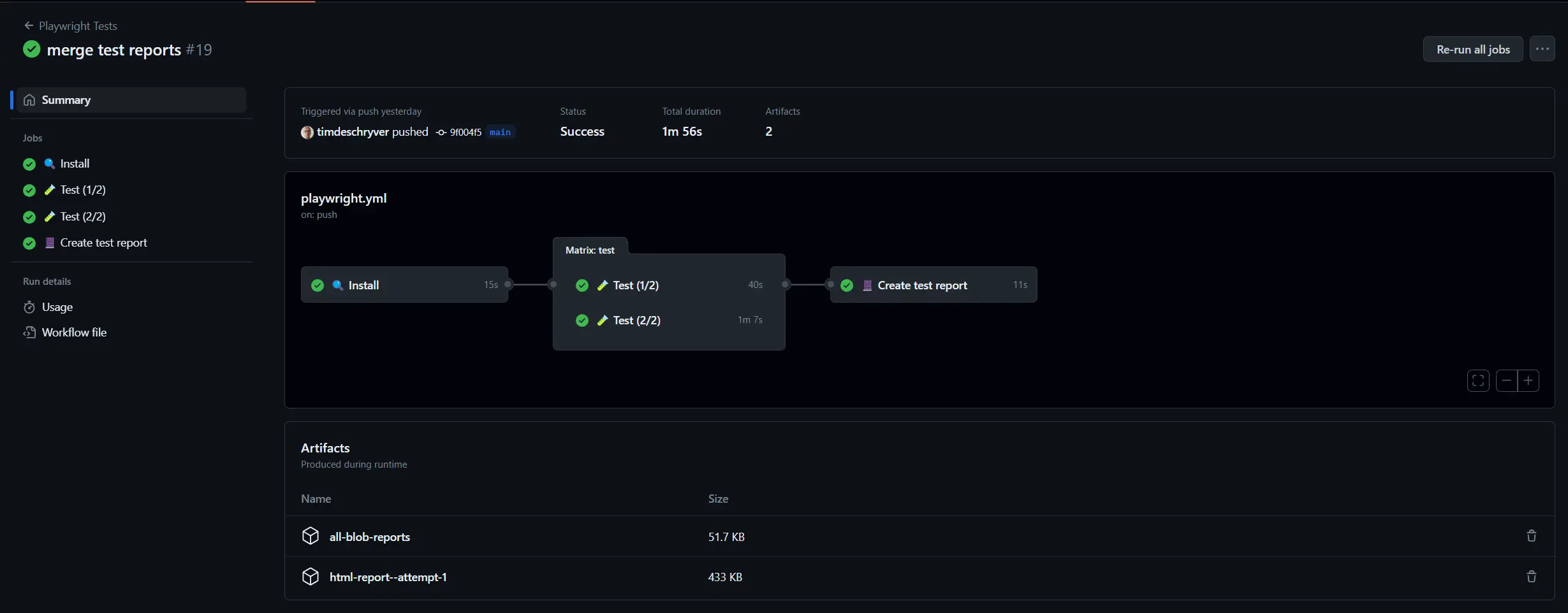Viewport: 1568px width, 613px height.
Task: Click the purple icon beside sidebar Create test report
Action: tap(50, 243)
